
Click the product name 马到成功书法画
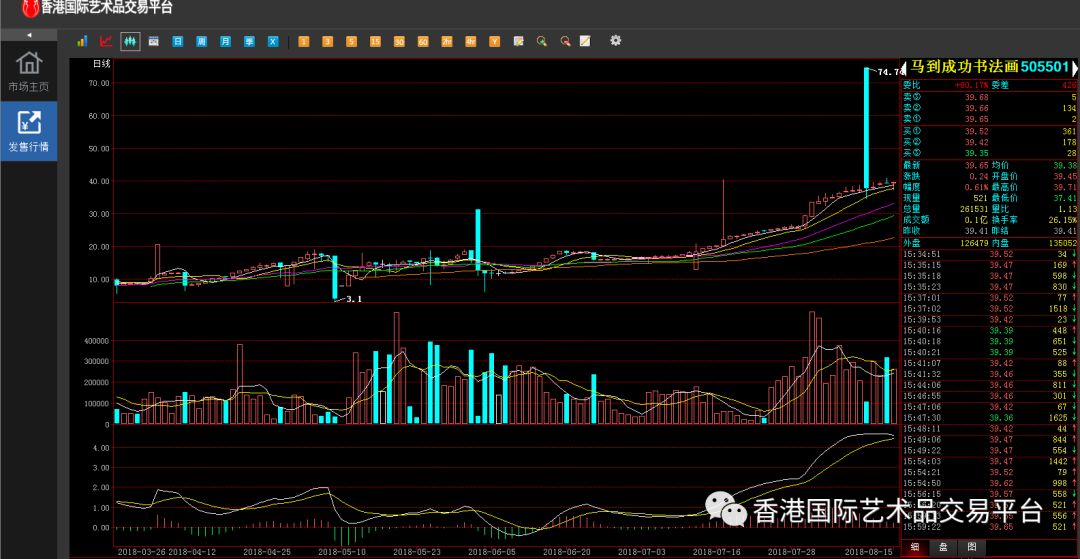pyautogui.click(x=963, y=67)
